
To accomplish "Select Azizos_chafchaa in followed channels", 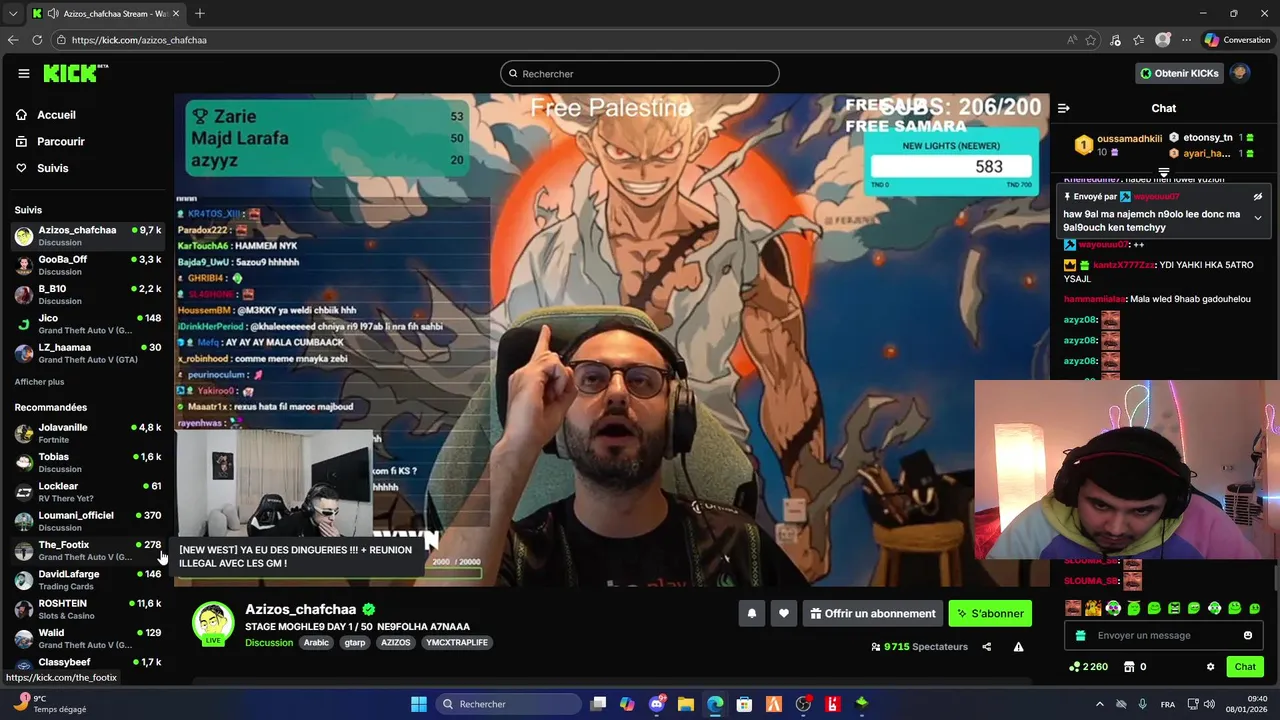I will (x=87, y=235).
